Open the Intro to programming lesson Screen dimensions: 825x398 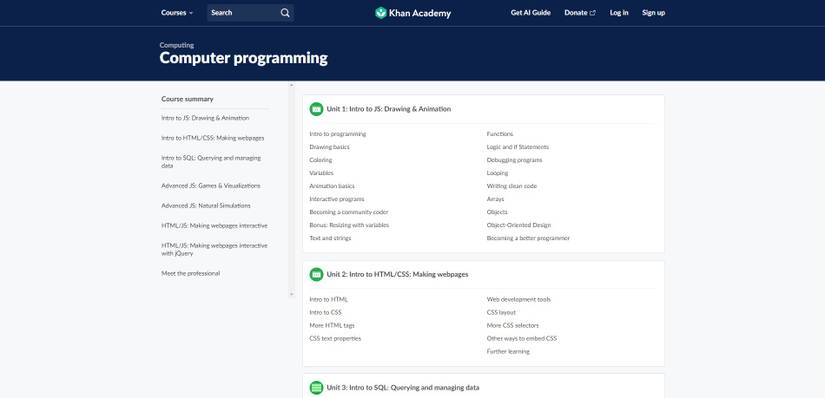click(x=338, y=134)
